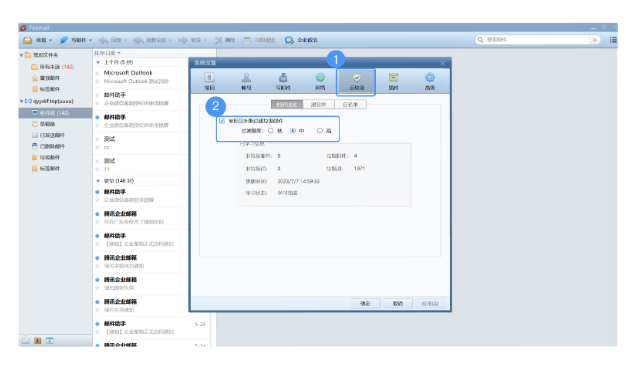The height and width of the screenshot is (372, 626).
Task: Switch to the 黑名单 blacklist sub-tab
Action: coord(318,105)
